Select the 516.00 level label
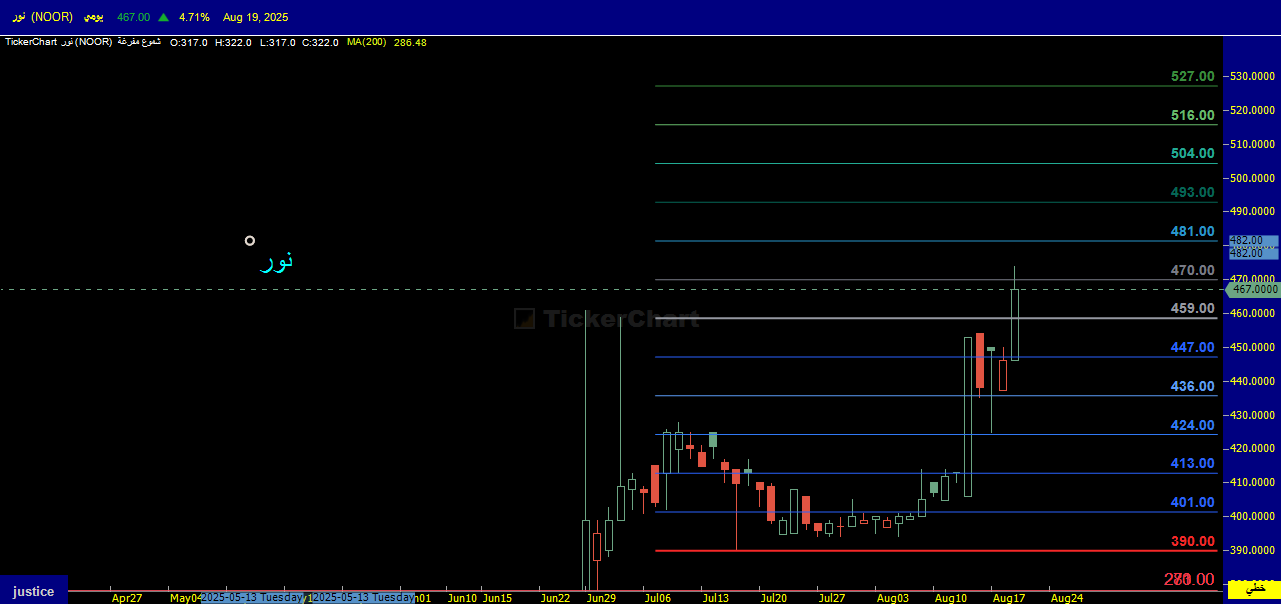The width and height of the screenshot is (1281, 604). (1193, 115)
